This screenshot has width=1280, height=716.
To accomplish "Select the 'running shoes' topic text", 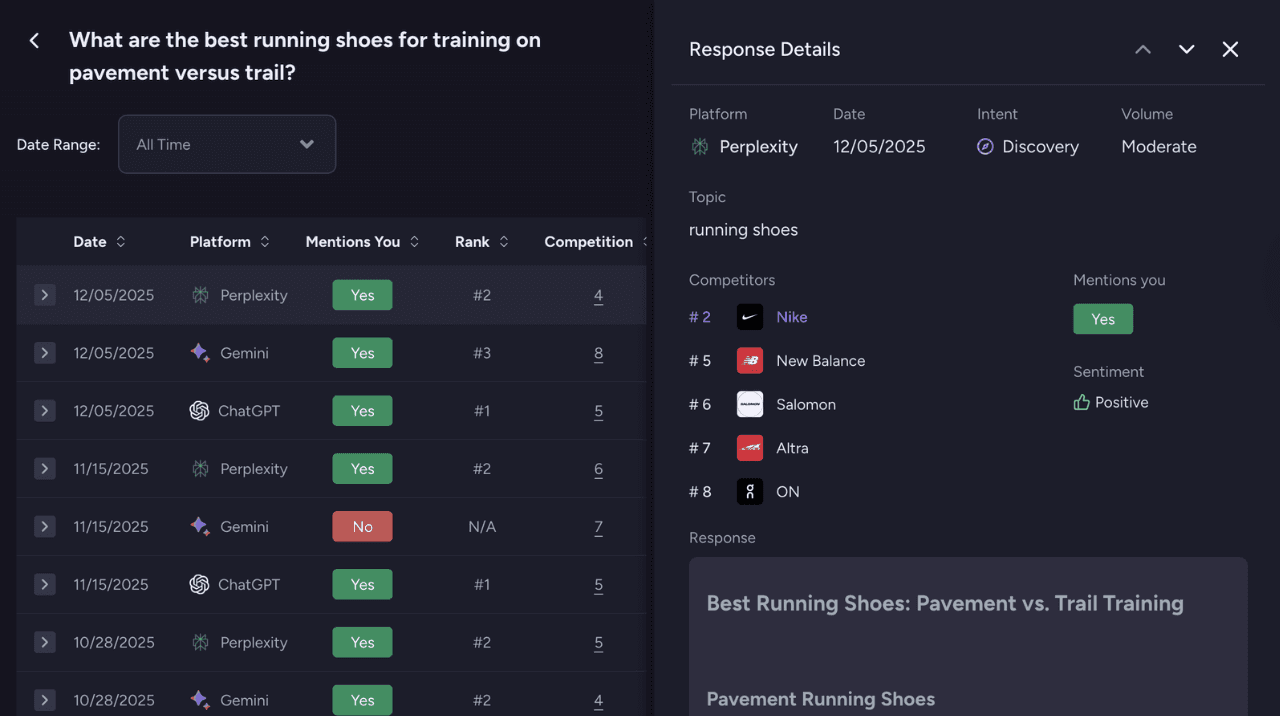I will [743, 230].
